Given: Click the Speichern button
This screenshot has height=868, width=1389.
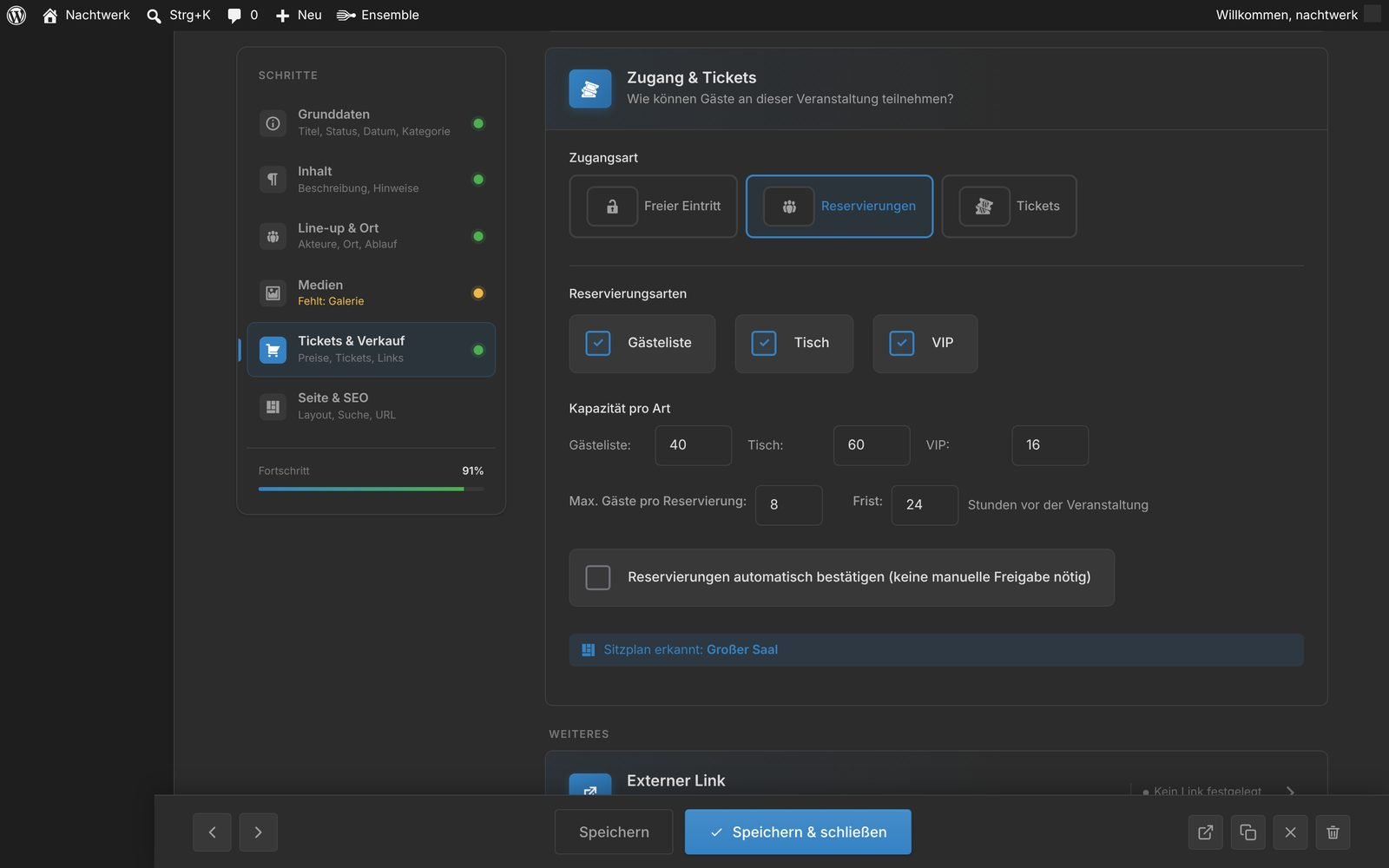Looking at the screenshot, I should [x=614, y=832].
